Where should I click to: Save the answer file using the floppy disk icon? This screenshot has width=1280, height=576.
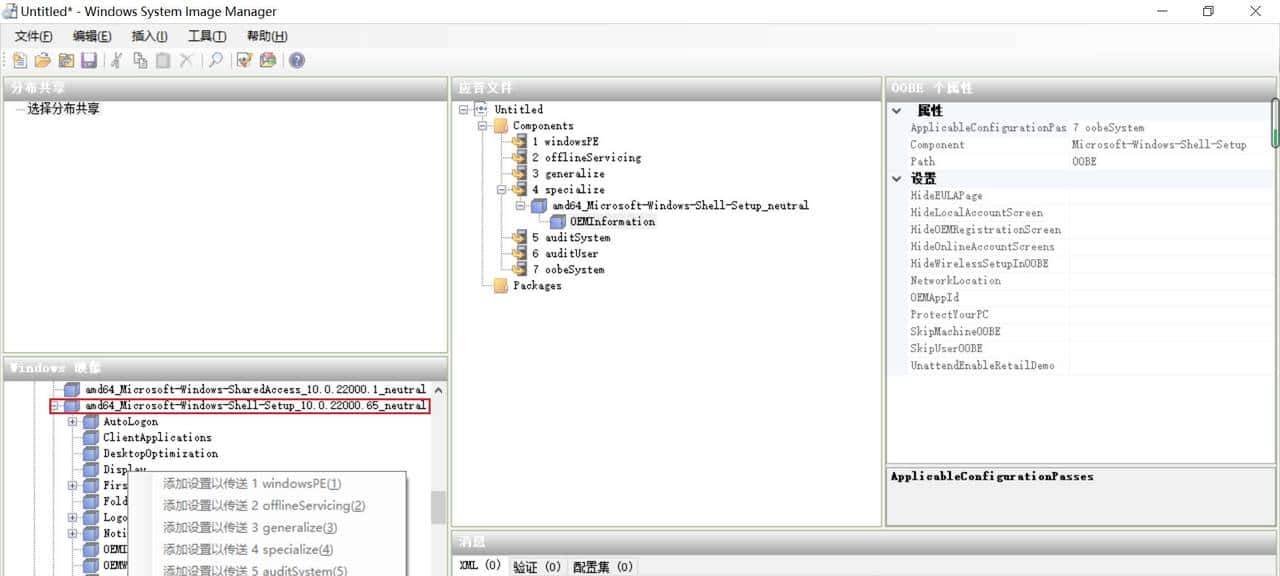[89, 61]
